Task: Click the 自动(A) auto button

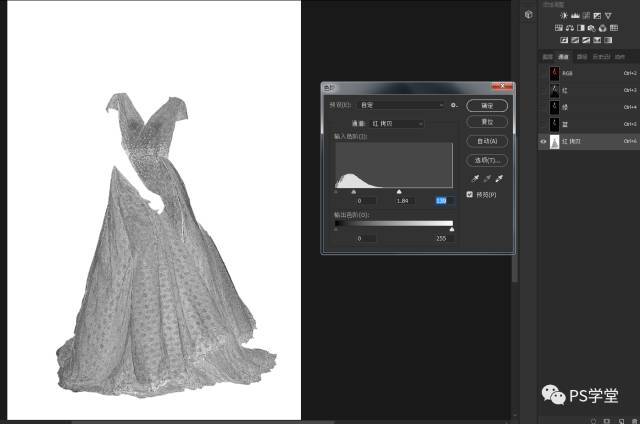Action: pos(487,141)
